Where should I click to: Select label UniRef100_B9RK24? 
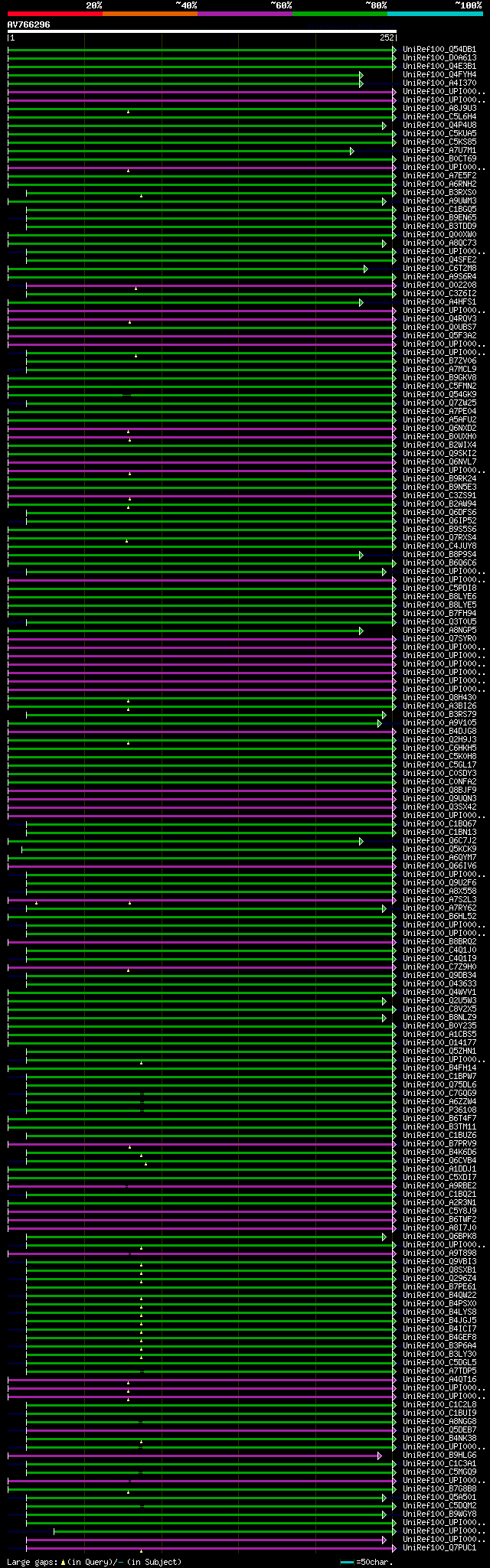coord(439,479)
